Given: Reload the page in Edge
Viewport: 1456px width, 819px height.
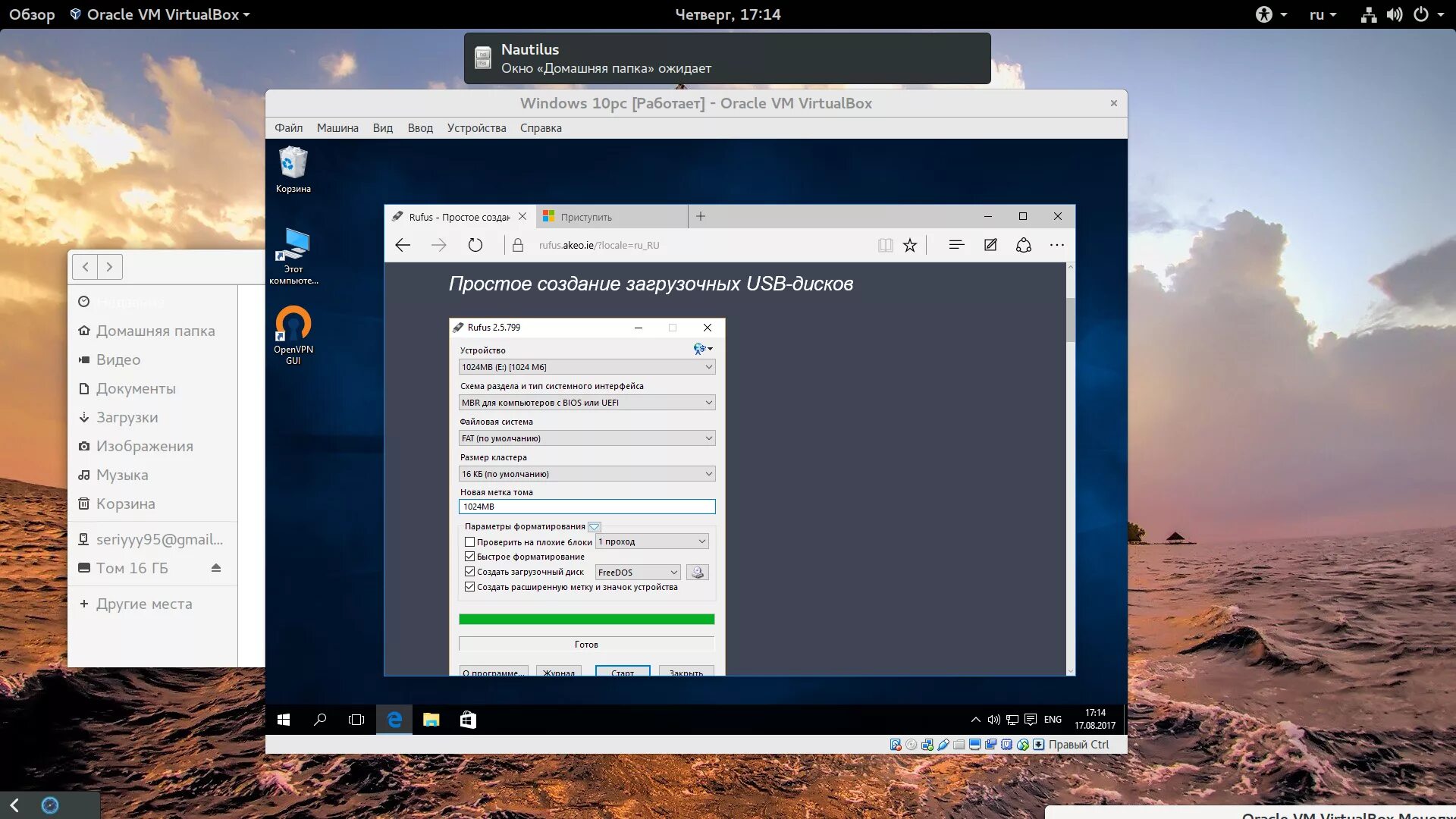Looking at the screenshot, I should [475, 245].
